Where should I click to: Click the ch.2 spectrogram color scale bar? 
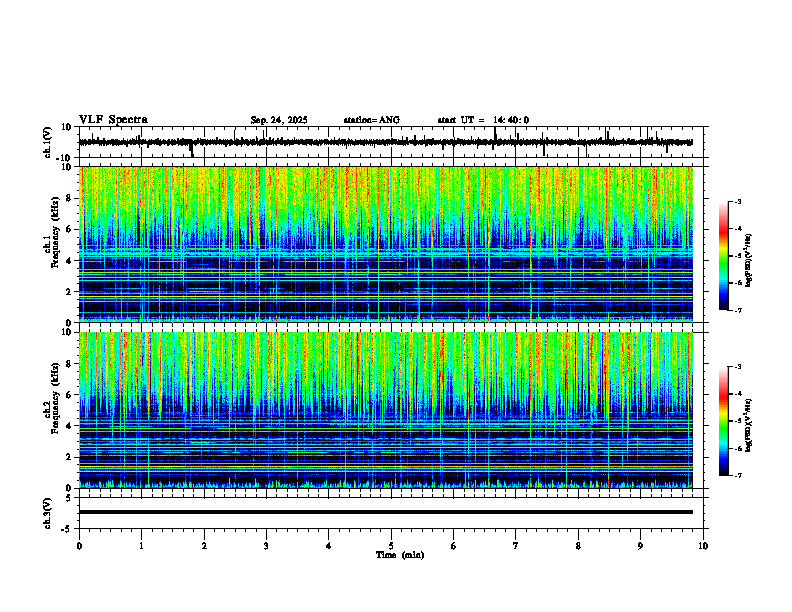723,421
